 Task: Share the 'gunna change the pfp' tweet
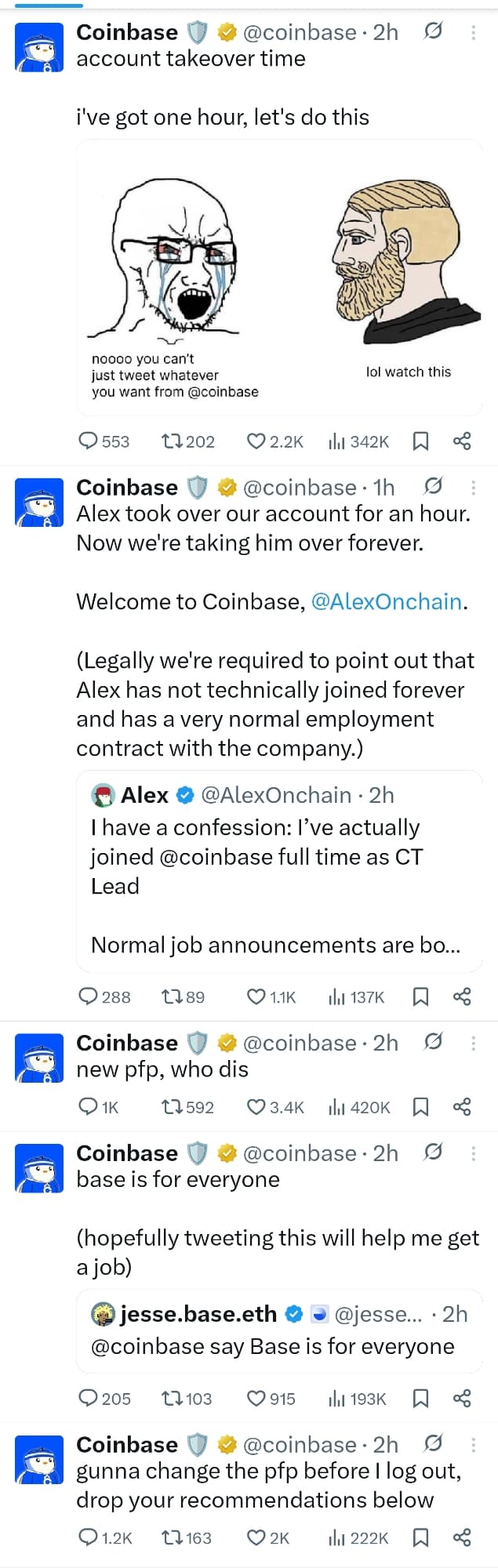tap(462, 1538)
